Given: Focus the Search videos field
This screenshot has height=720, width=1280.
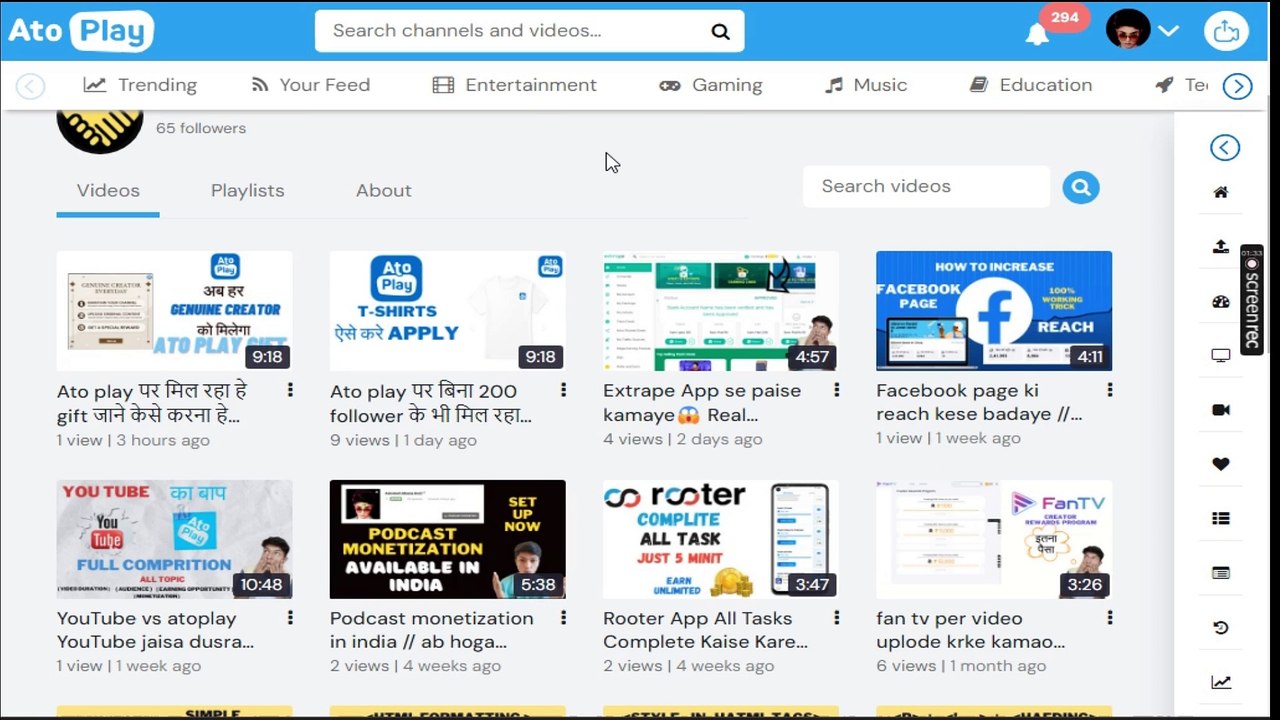Looking at the screenshot, I should coord(926,187).
